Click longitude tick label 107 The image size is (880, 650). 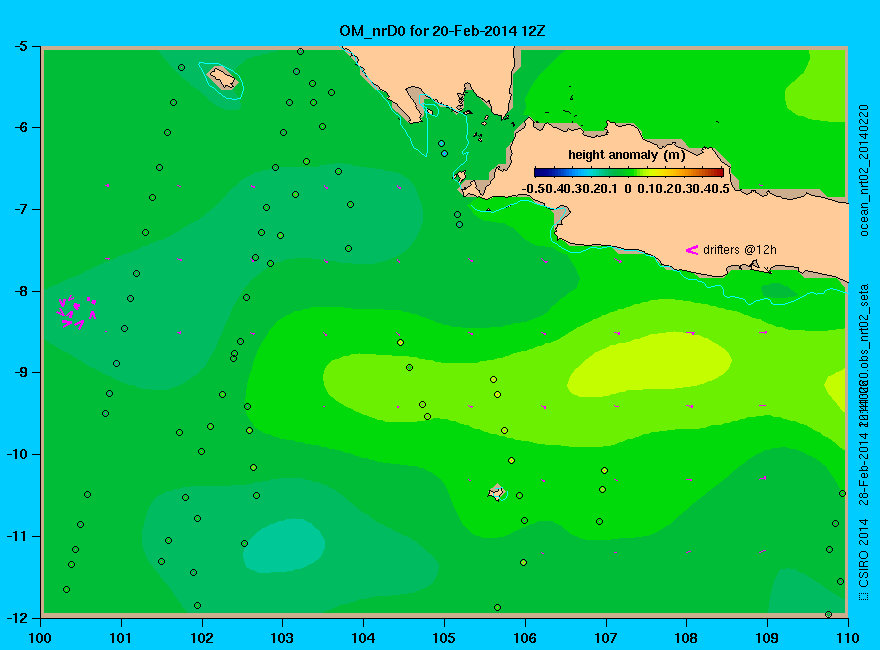tap(606, 638)
